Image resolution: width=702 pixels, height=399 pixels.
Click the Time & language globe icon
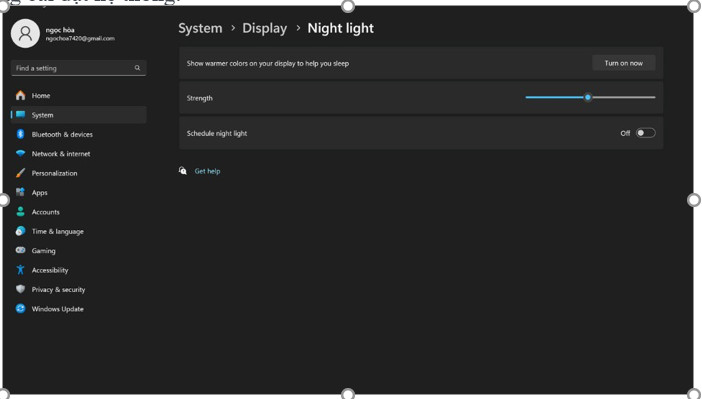(x=20, y=231)
